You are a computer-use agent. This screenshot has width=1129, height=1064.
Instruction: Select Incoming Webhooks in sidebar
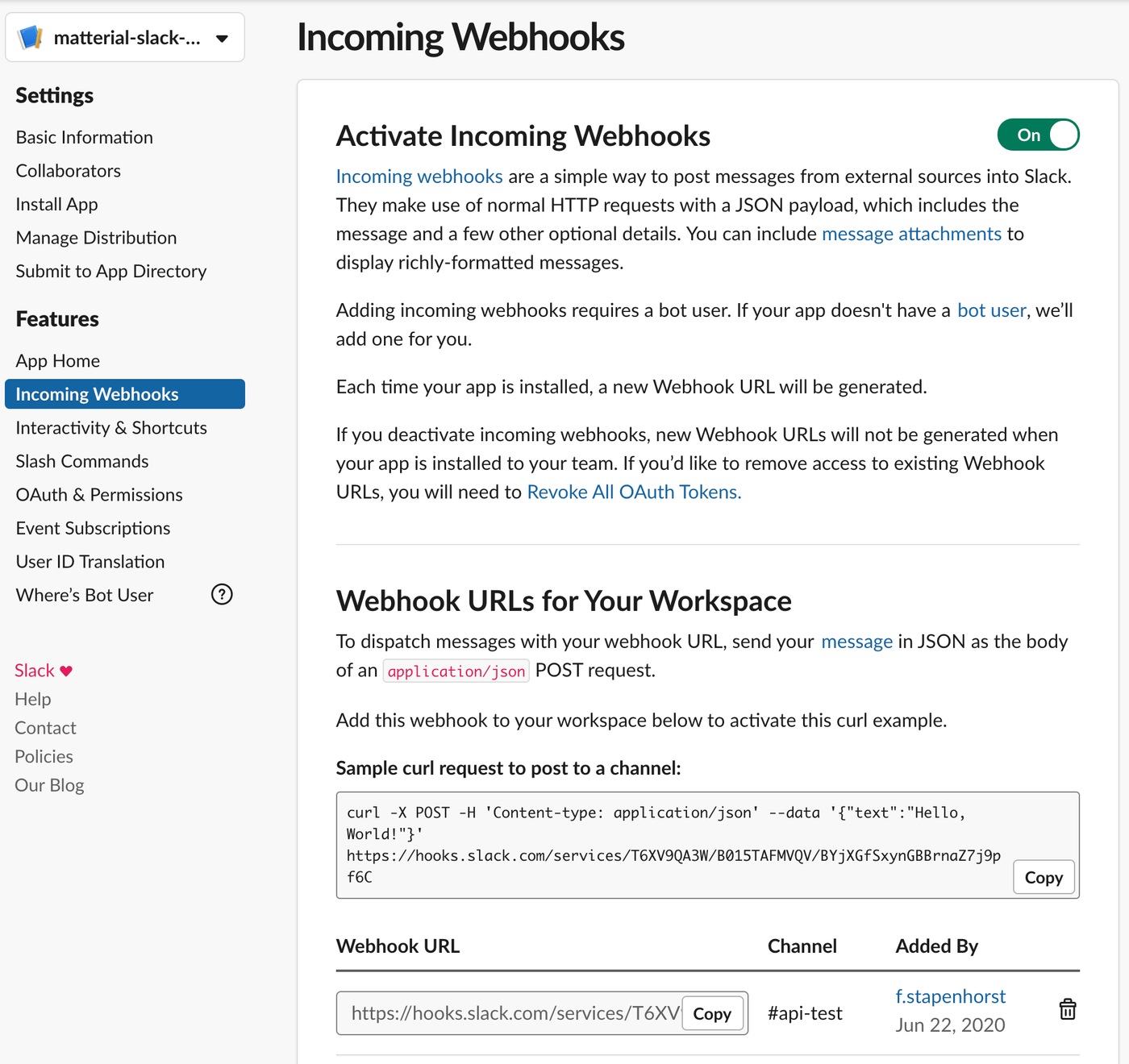(125, 394)
